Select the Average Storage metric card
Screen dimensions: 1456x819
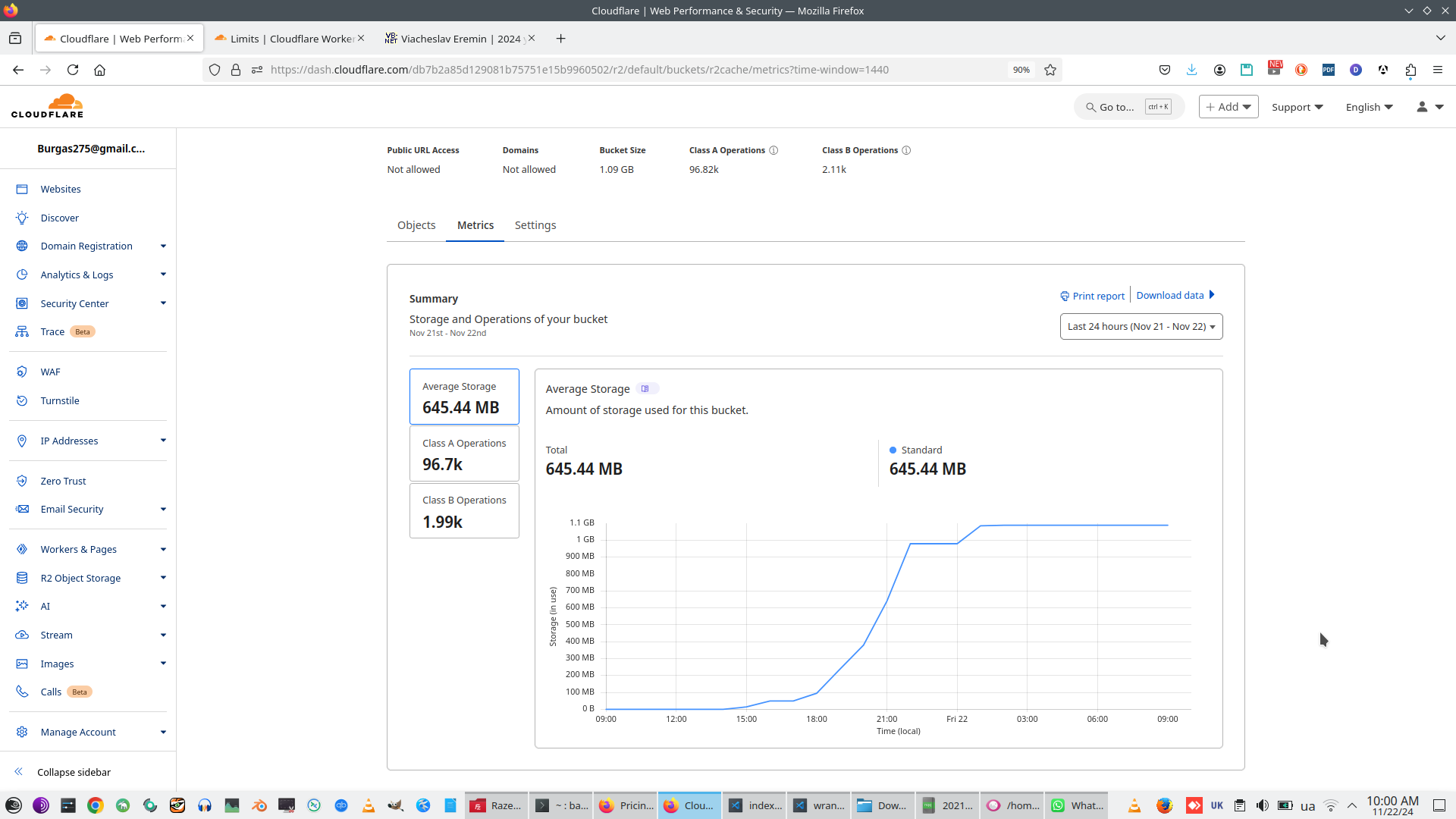pos(464,397)
